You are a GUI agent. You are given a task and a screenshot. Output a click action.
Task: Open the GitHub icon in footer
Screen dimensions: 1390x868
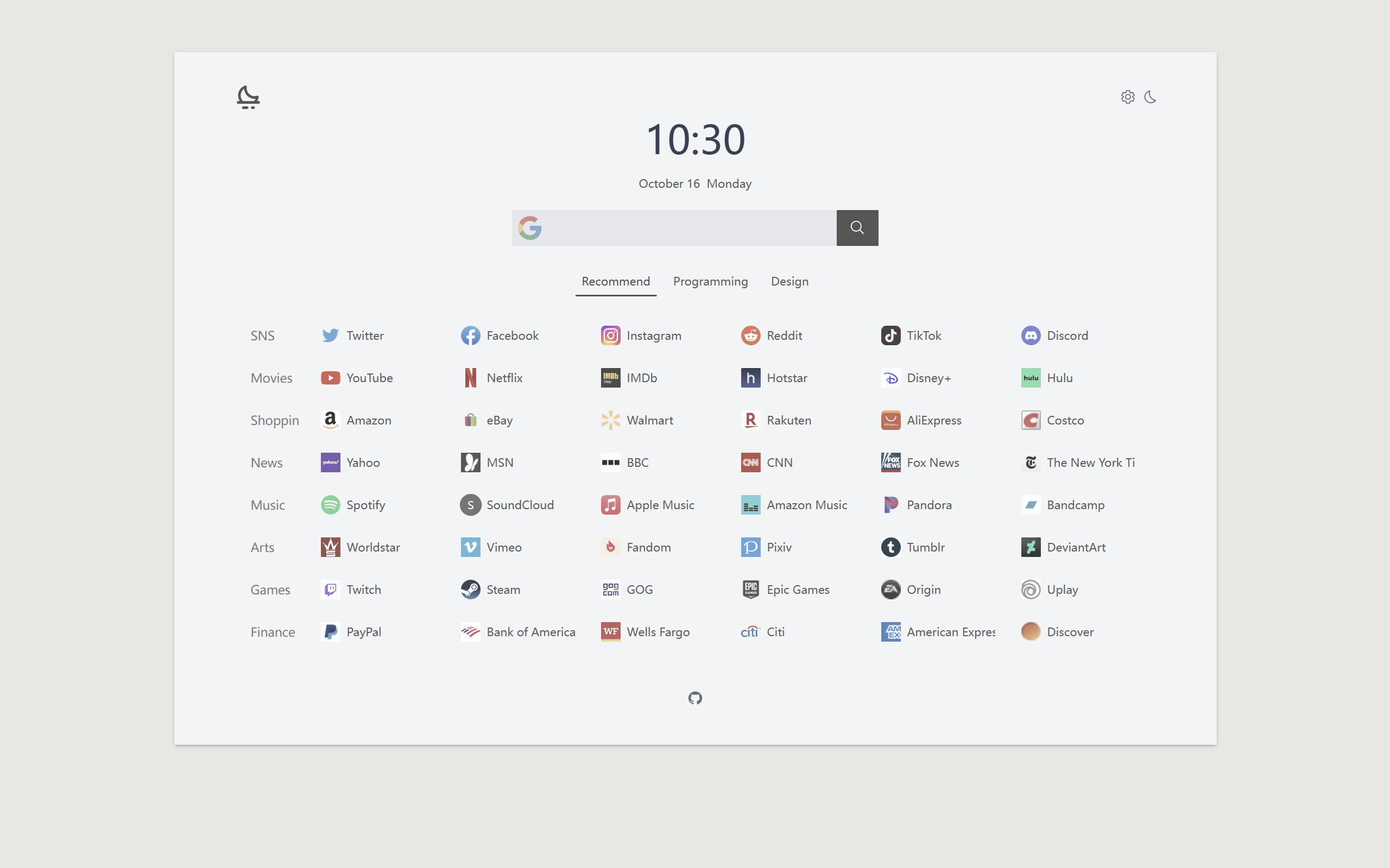coord(694,698)
